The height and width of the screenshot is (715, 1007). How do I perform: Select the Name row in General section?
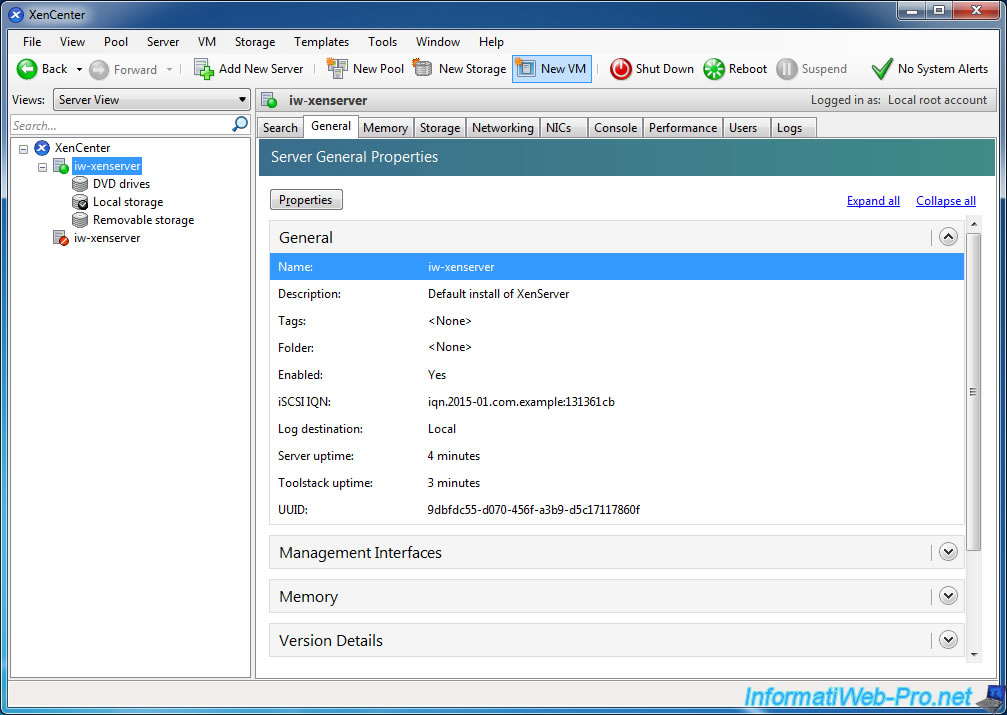coord(617,267)
